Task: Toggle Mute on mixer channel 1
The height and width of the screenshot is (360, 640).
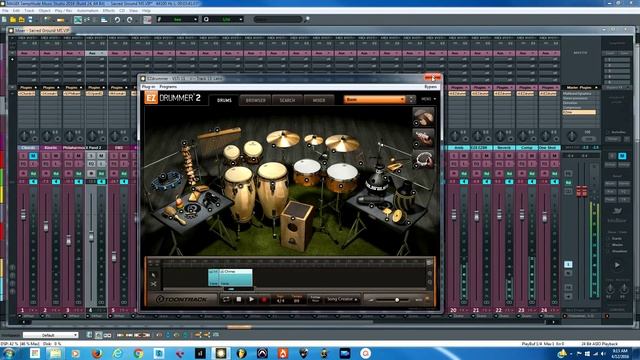Action: click(33, 156)
